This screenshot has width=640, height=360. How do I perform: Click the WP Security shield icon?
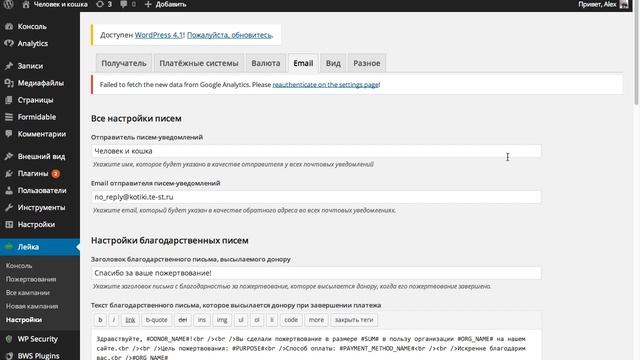point(9,339)
